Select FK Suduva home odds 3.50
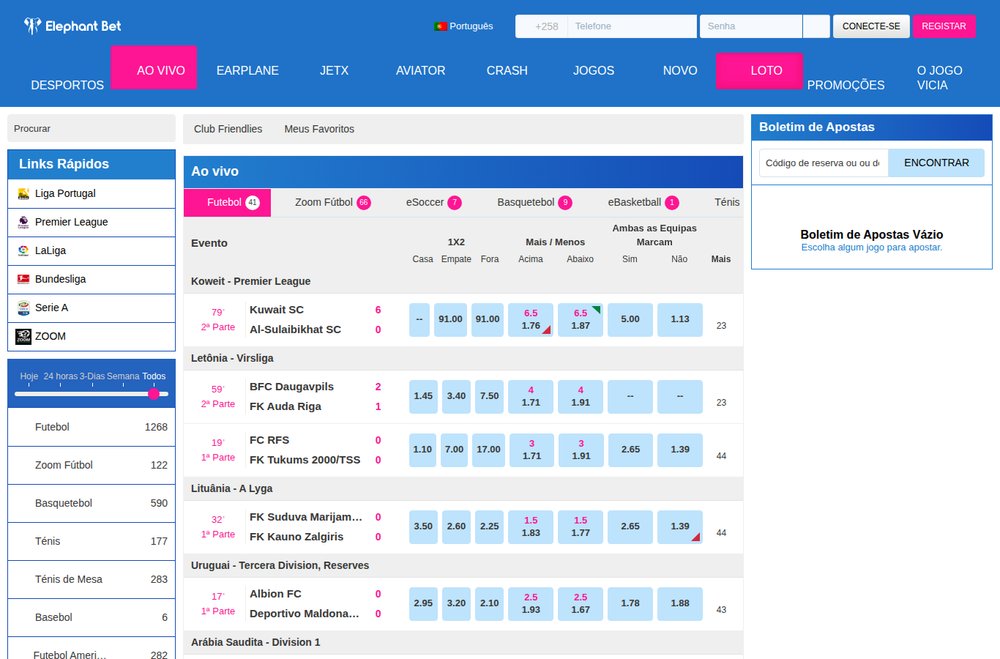 [423, 526]
